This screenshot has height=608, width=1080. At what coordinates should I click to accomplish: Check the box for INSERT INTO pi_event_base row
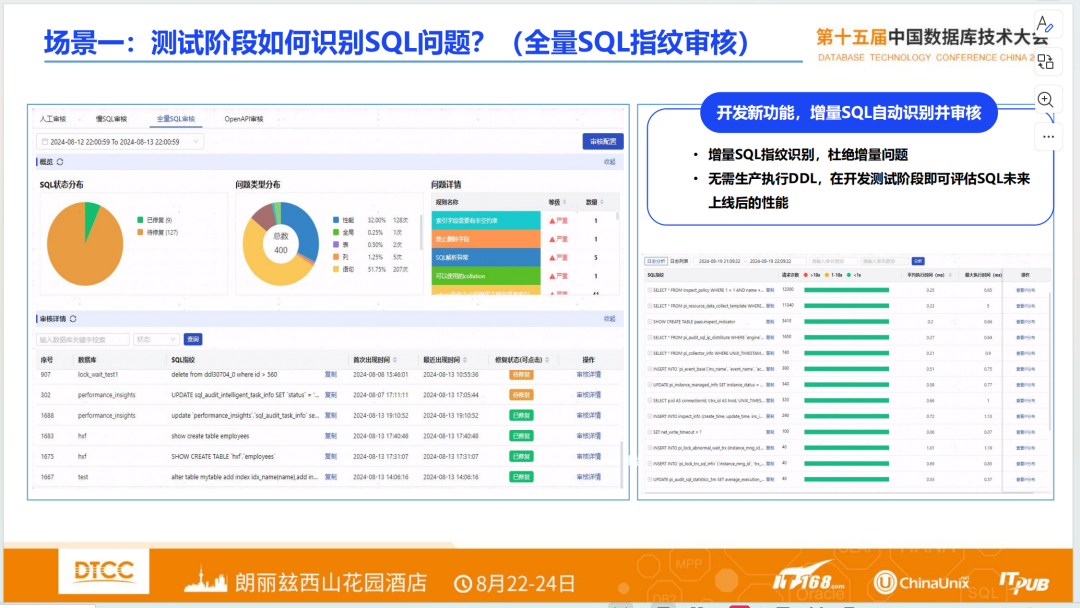coord(650,369)
